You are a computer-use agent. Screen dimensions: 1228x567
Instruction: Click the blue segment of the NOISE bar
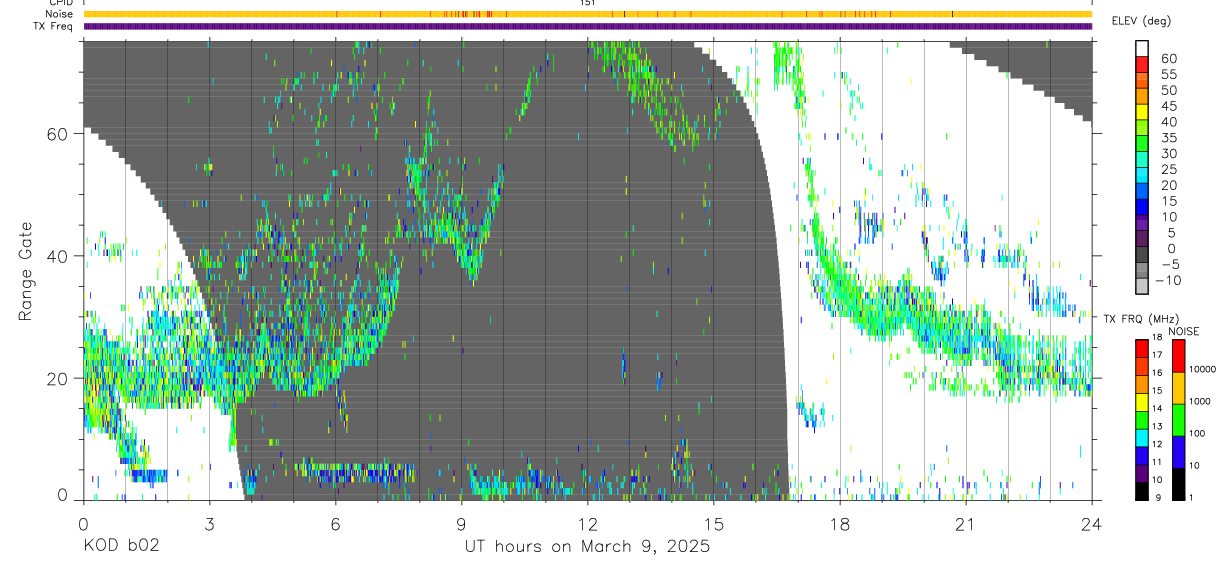click(1179, 451)
